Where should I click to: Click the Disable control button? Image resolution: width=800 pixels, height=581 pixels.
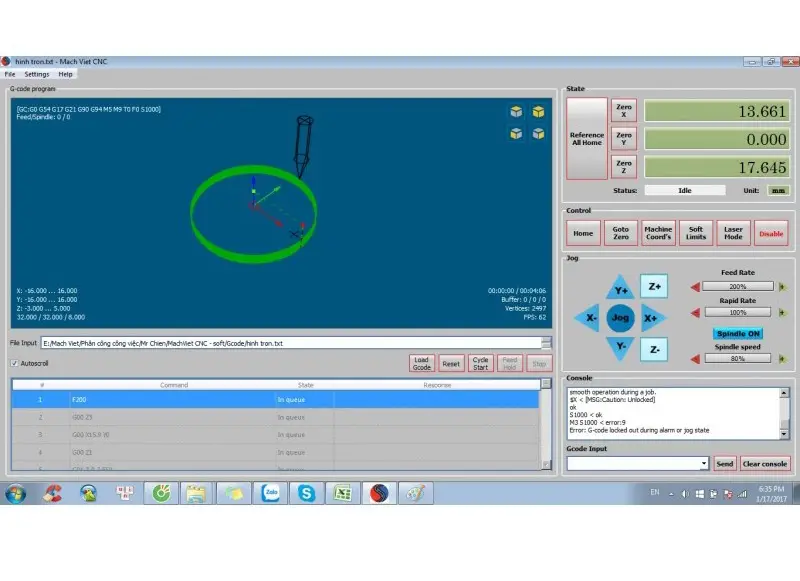[771, 233]
